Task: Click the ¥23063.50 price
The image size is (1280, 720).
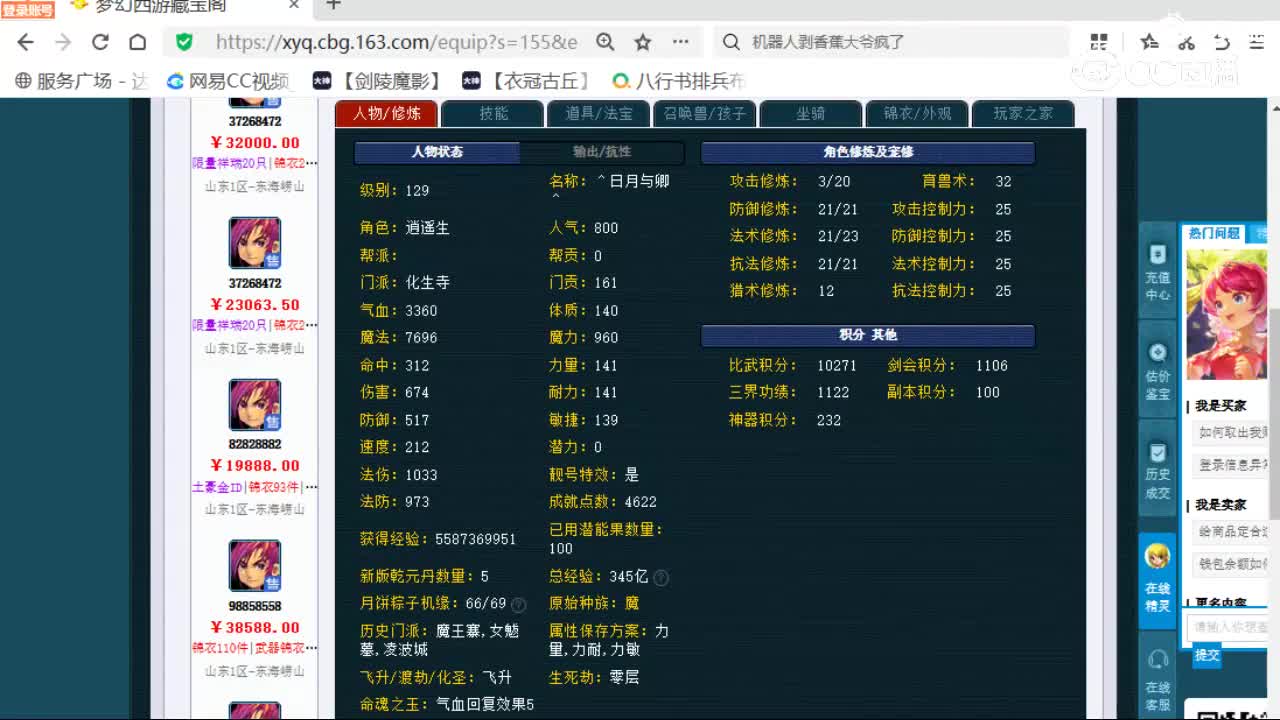Action: (255, 305)
